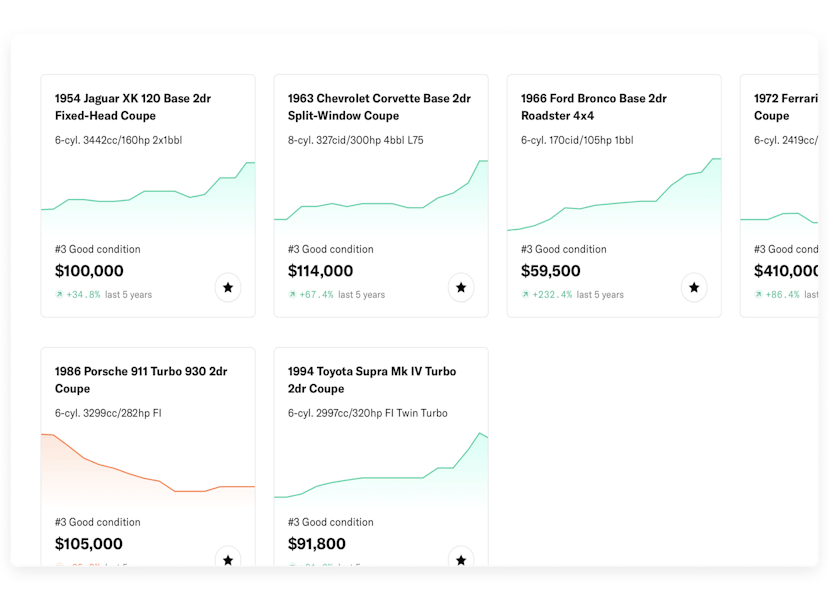Star the 1963 Chevrolet Corvette card
The height and width of the screenshot is (598, 828).
461,287
